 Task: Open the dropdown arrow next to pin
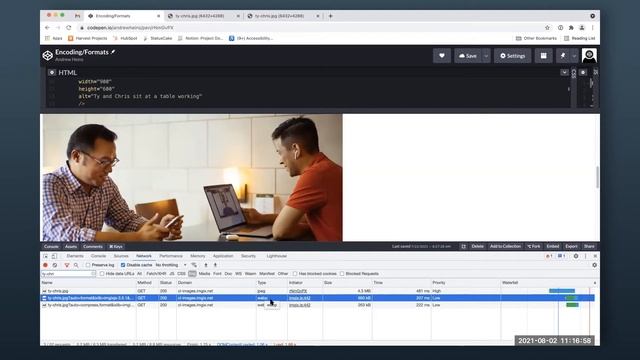click(x=574, y=56)
